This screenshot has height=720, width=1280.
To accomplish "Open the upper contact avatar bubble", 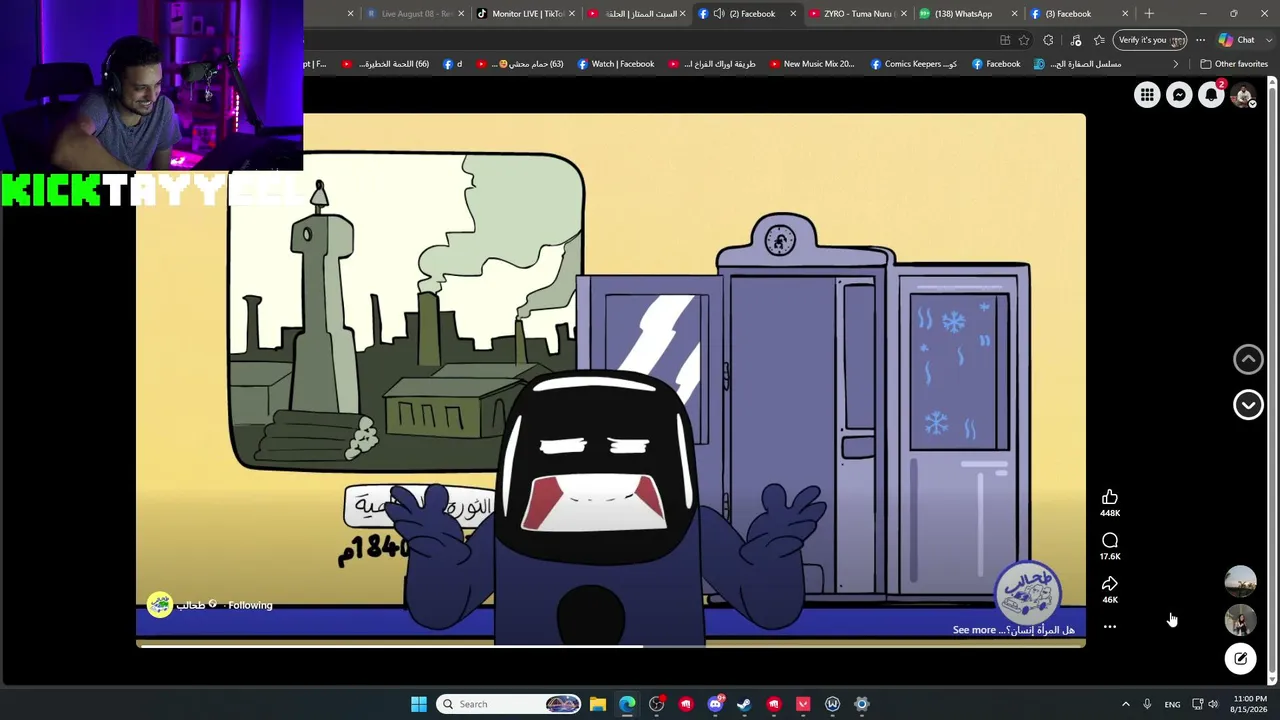I will pyautogui.click(x=1240, y=581).
